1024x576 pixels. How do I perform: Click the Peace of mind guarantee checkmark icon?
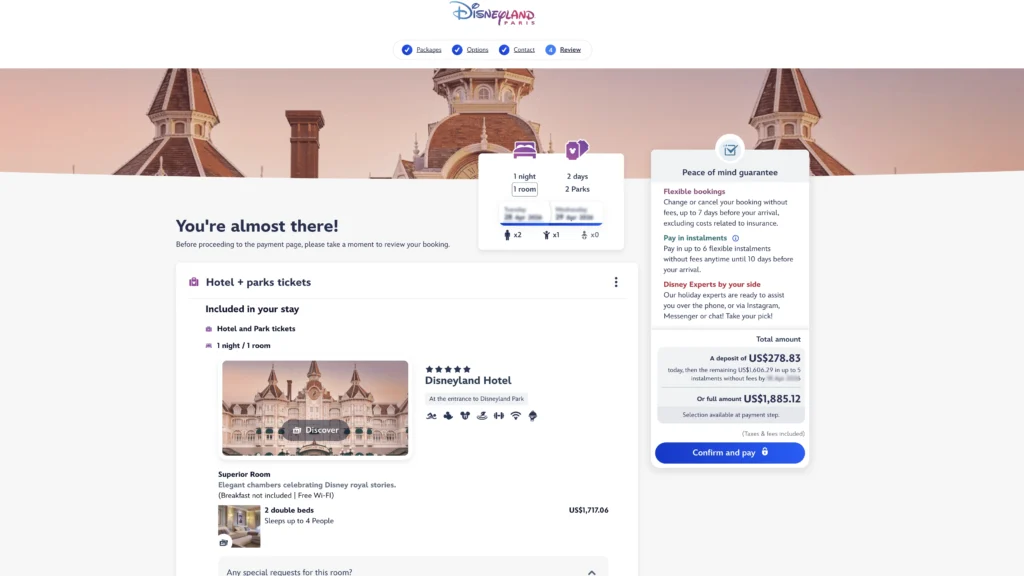click(x=730, y=148)
